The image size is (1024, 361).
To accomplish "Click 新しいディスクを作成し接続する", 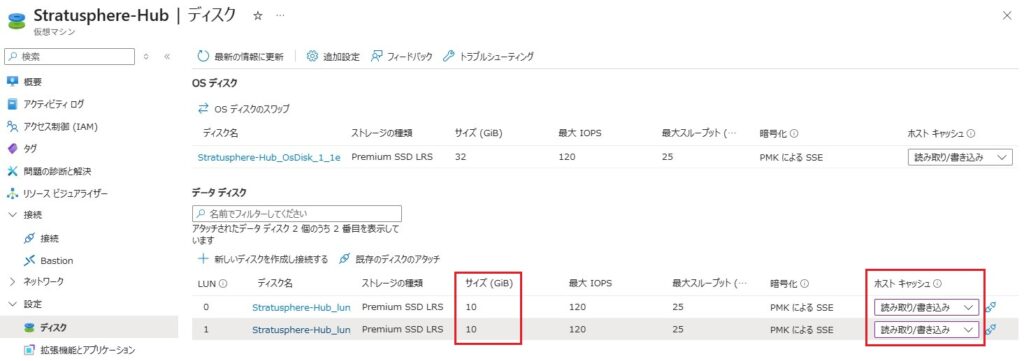I will click(x=263, y=259).
